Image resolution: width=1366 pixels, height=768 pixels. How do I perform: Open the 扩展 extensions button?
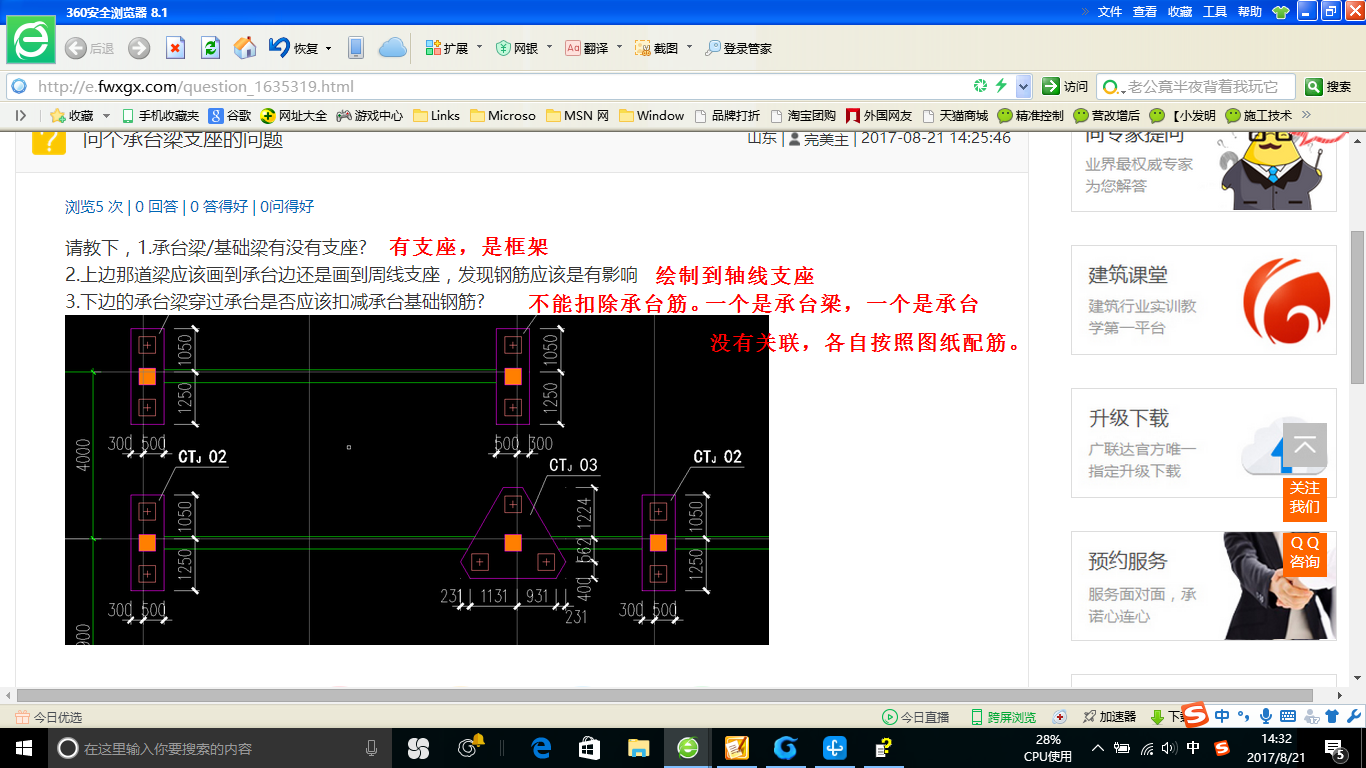[447, 48]
